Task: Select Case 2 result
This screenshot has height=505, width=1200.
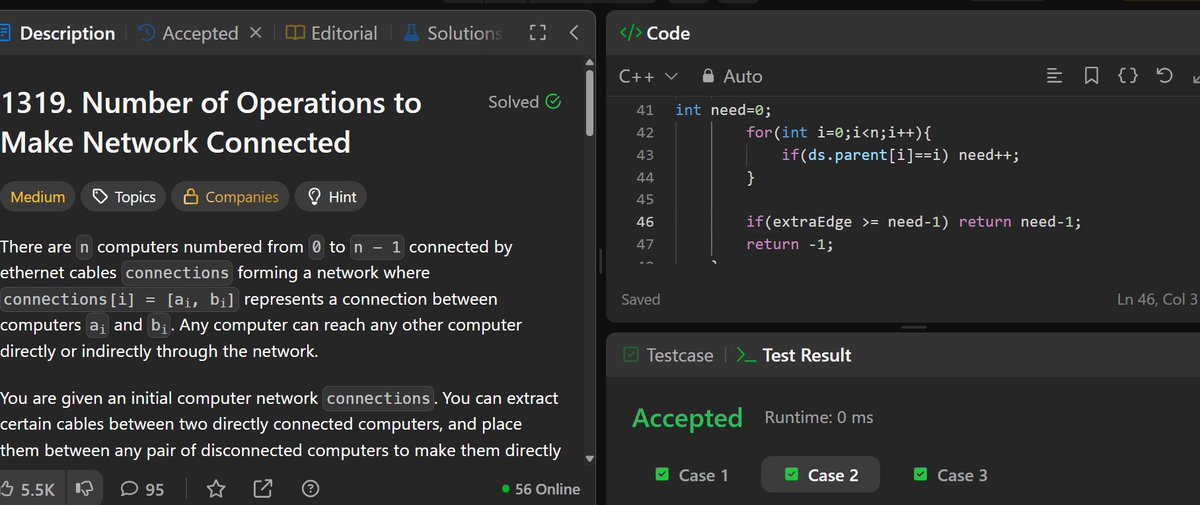Action: point(821,475)
